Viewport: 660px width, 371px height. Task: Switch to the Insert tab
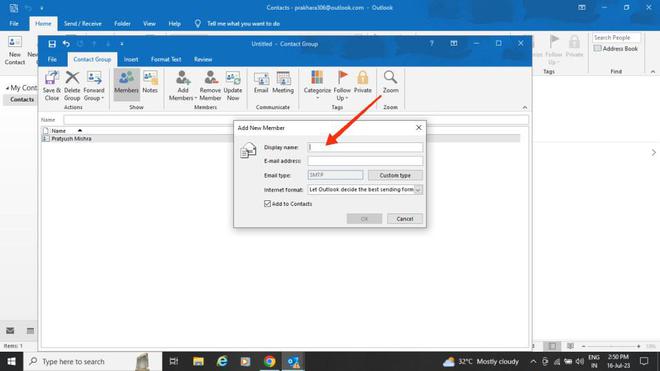[x=131, y=59]
